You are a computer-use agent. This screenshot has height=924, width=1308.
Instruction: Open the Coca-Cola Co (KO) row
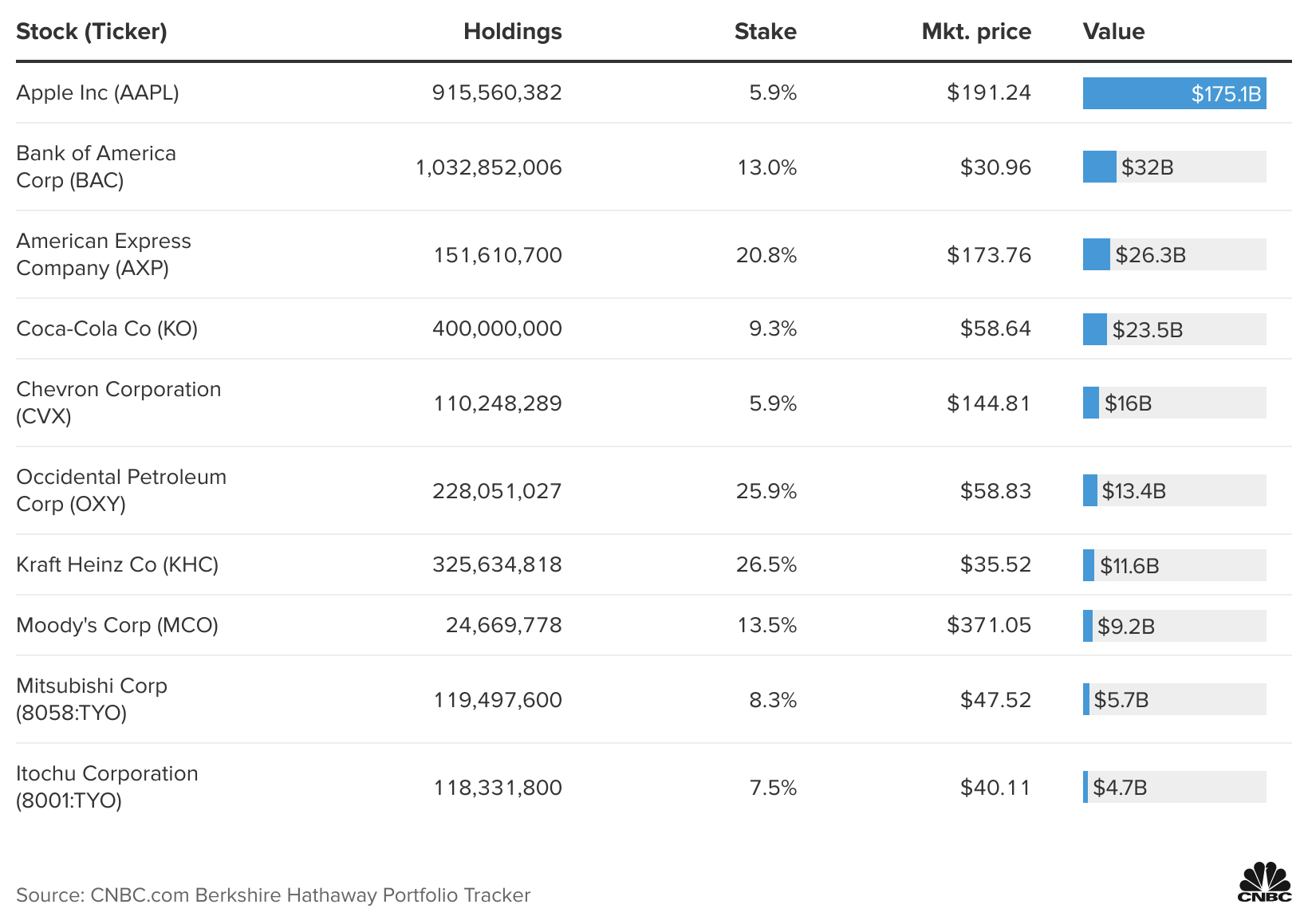(107, 329)
